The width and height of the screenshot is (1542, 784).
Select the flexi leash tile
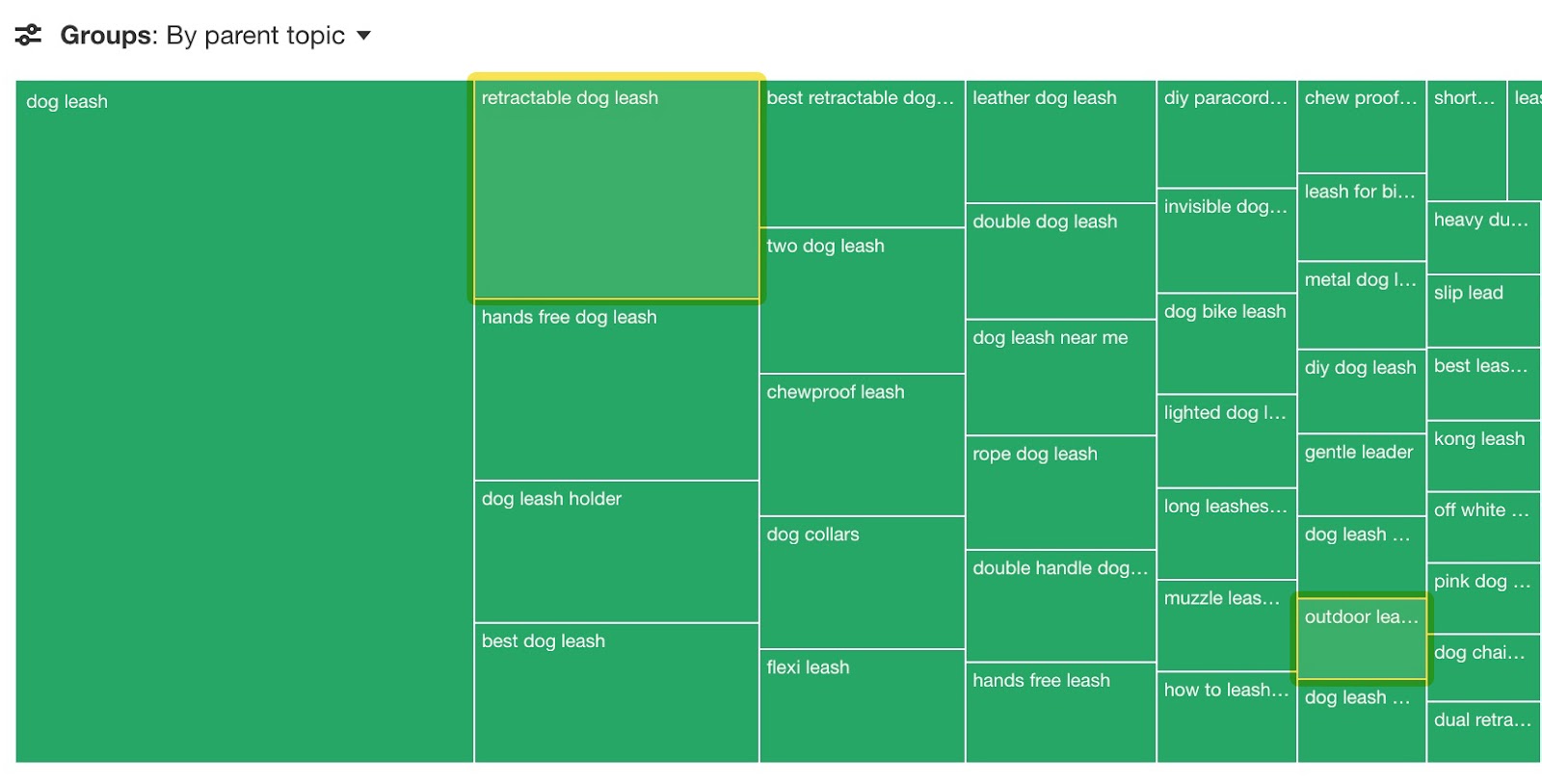pyautogui.click(x=863, y=708)
